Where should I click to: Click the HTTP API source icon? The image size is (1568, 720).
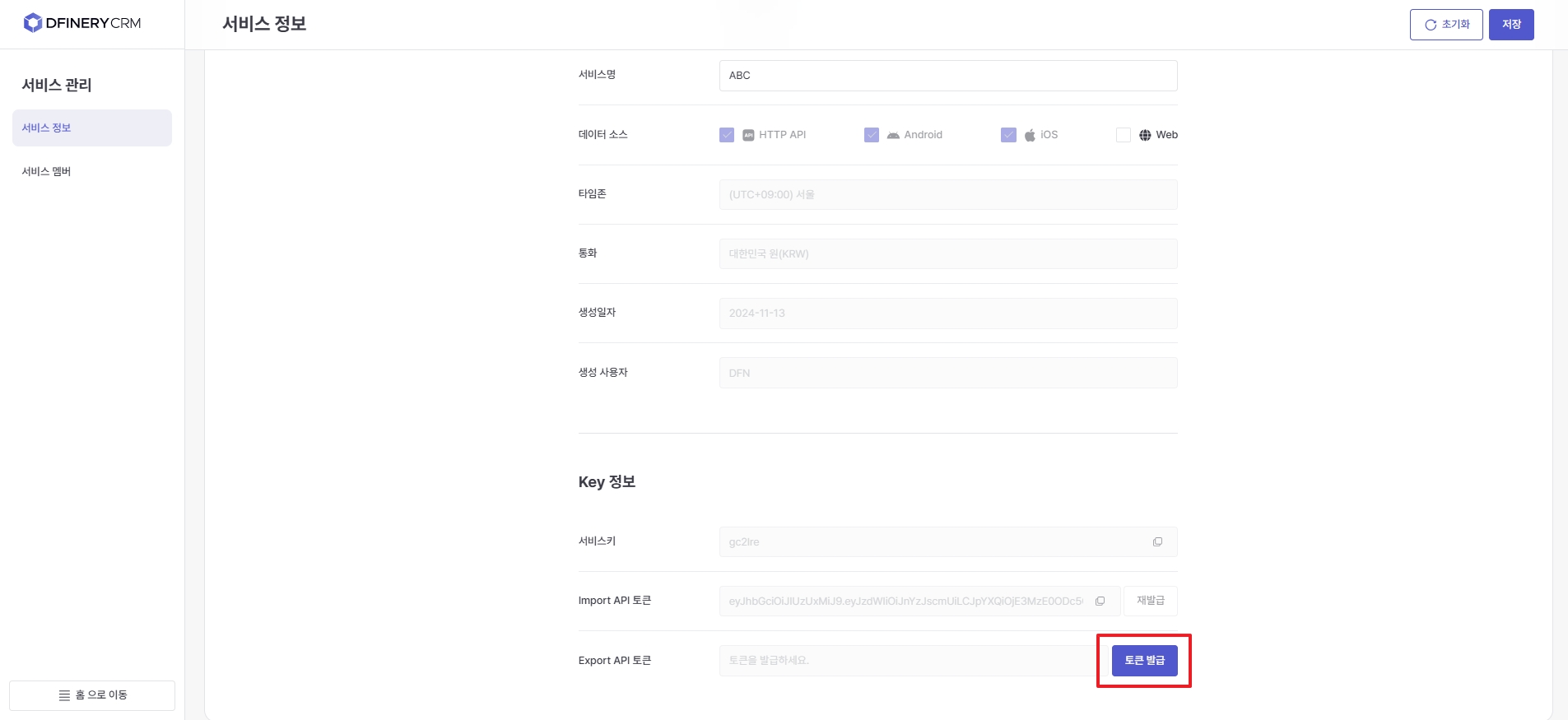[x=748, y=136]
